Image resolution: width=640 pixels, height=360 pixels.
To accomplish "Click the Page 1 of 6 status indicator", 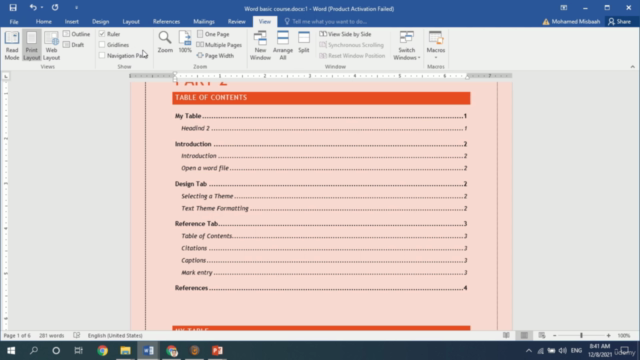I will tap(17, 336).
